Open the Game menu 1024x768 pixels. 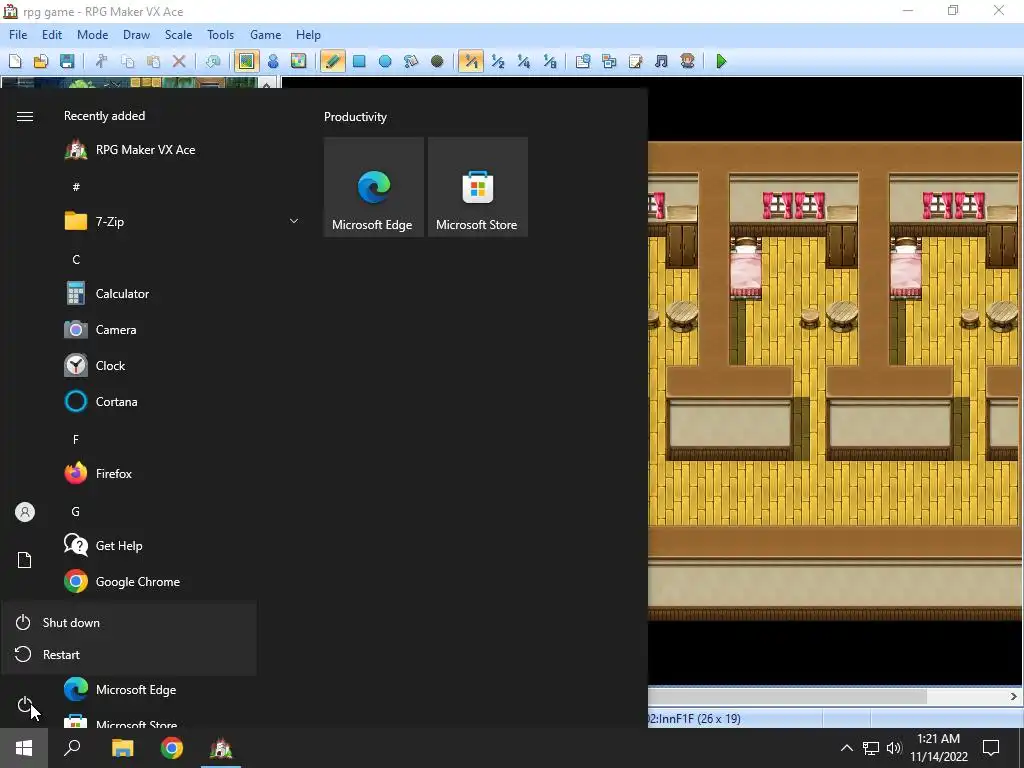[x=266, y=35]
